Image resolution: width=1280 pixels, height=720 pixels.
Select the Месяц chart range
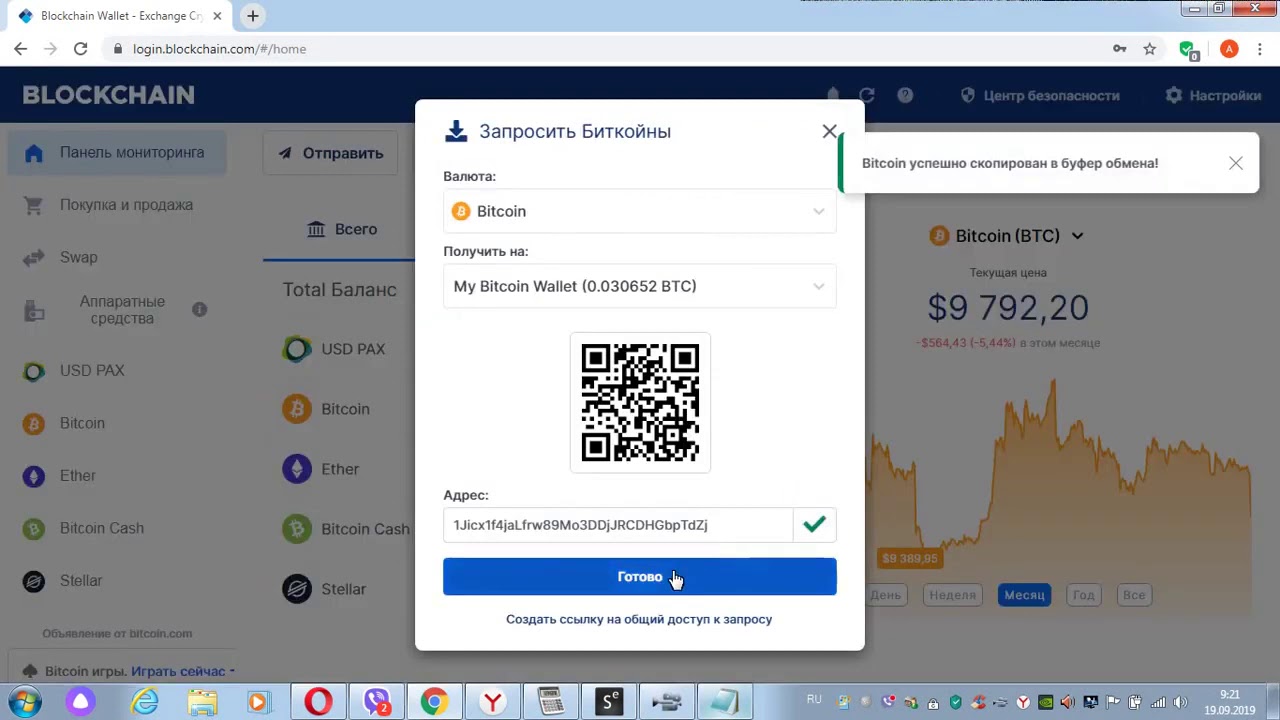[1024, 595]
